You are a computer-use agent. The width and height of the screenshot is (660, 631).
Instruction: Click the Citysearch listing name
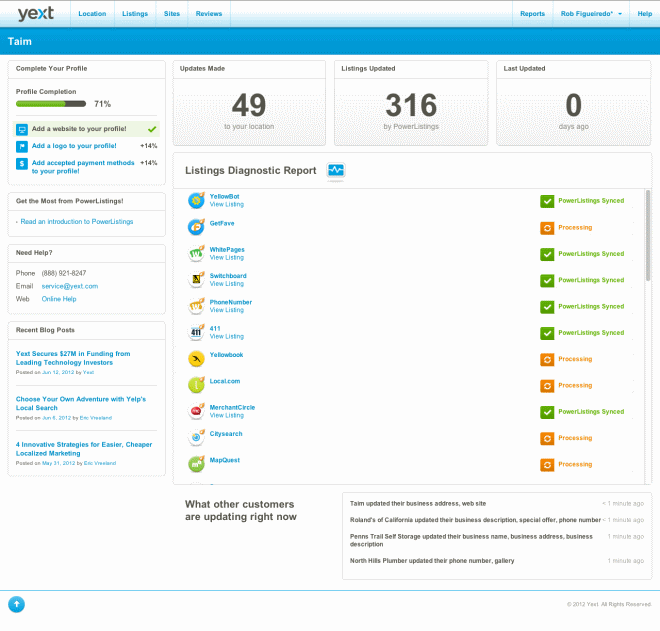pyautogui.click(x=226, y=434)
